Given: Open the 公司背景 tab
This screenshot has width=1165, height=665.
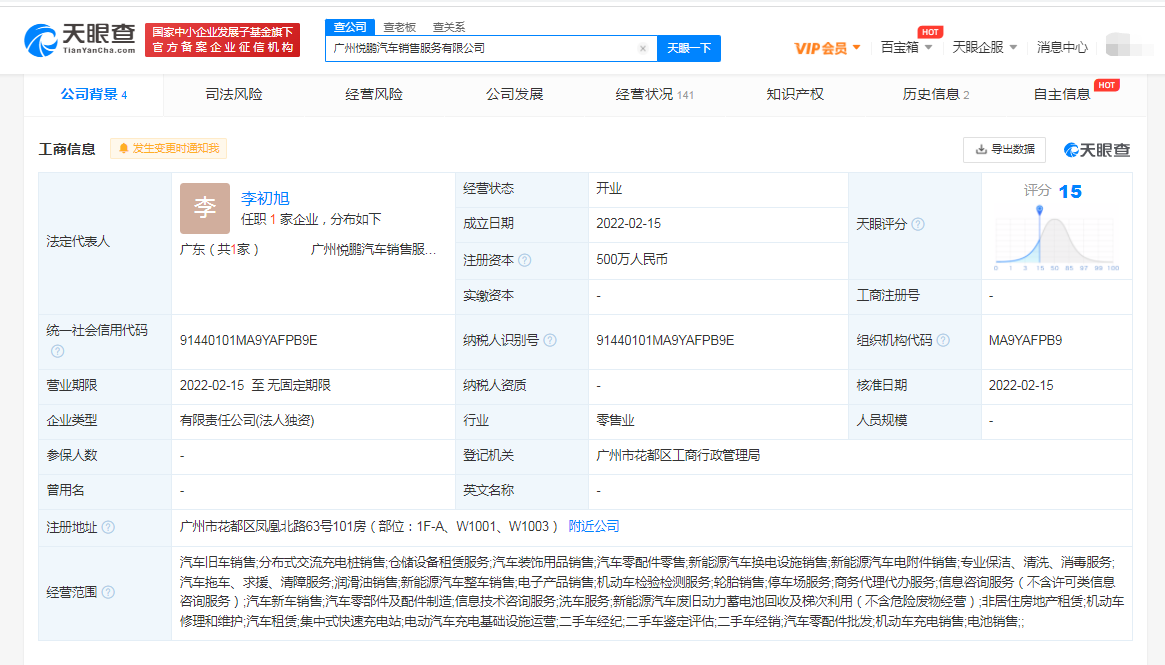Looking at the screenshot, I should pyautogui.click(x=94, y=94).
